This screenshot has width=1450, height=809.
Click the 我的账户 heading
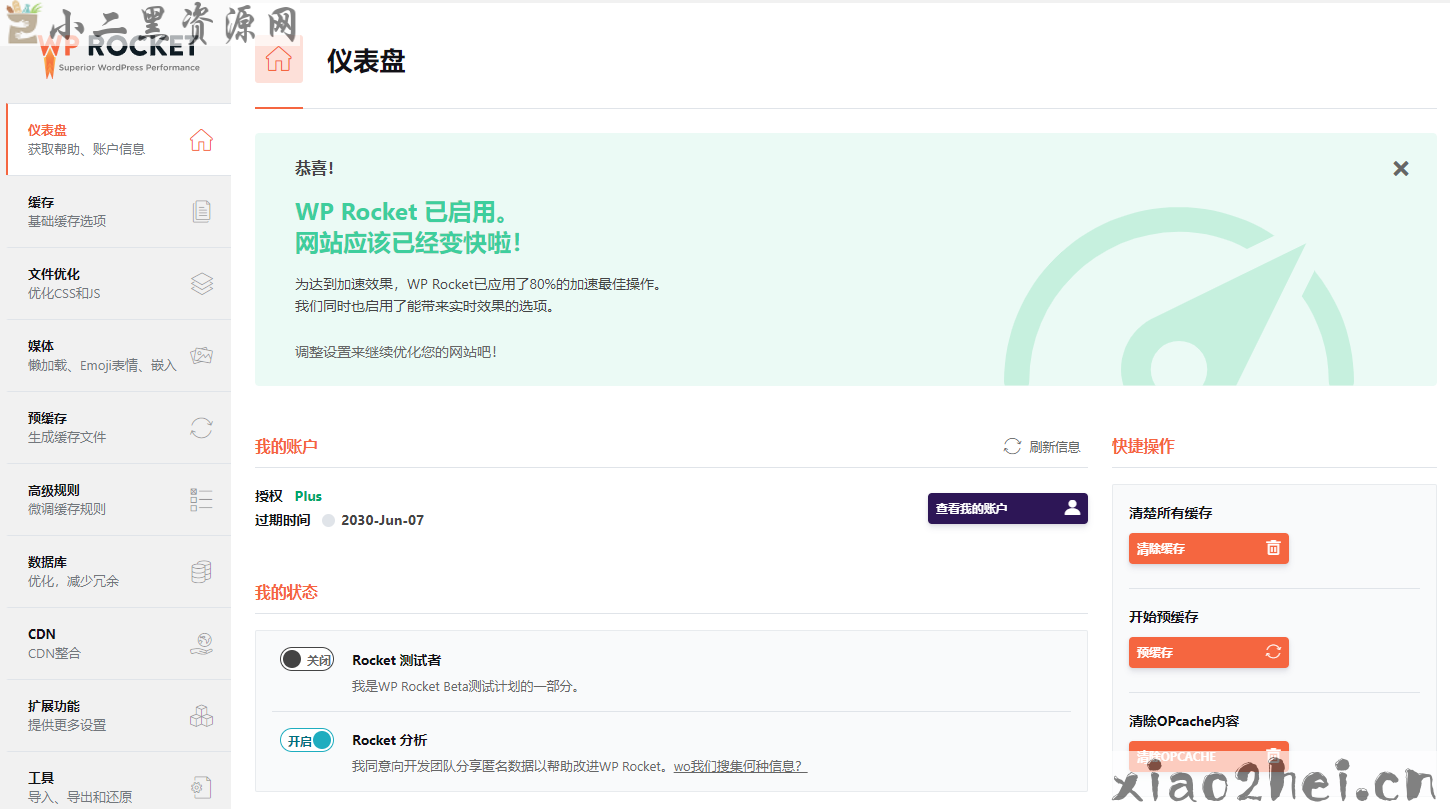click(x=286, y=446)
